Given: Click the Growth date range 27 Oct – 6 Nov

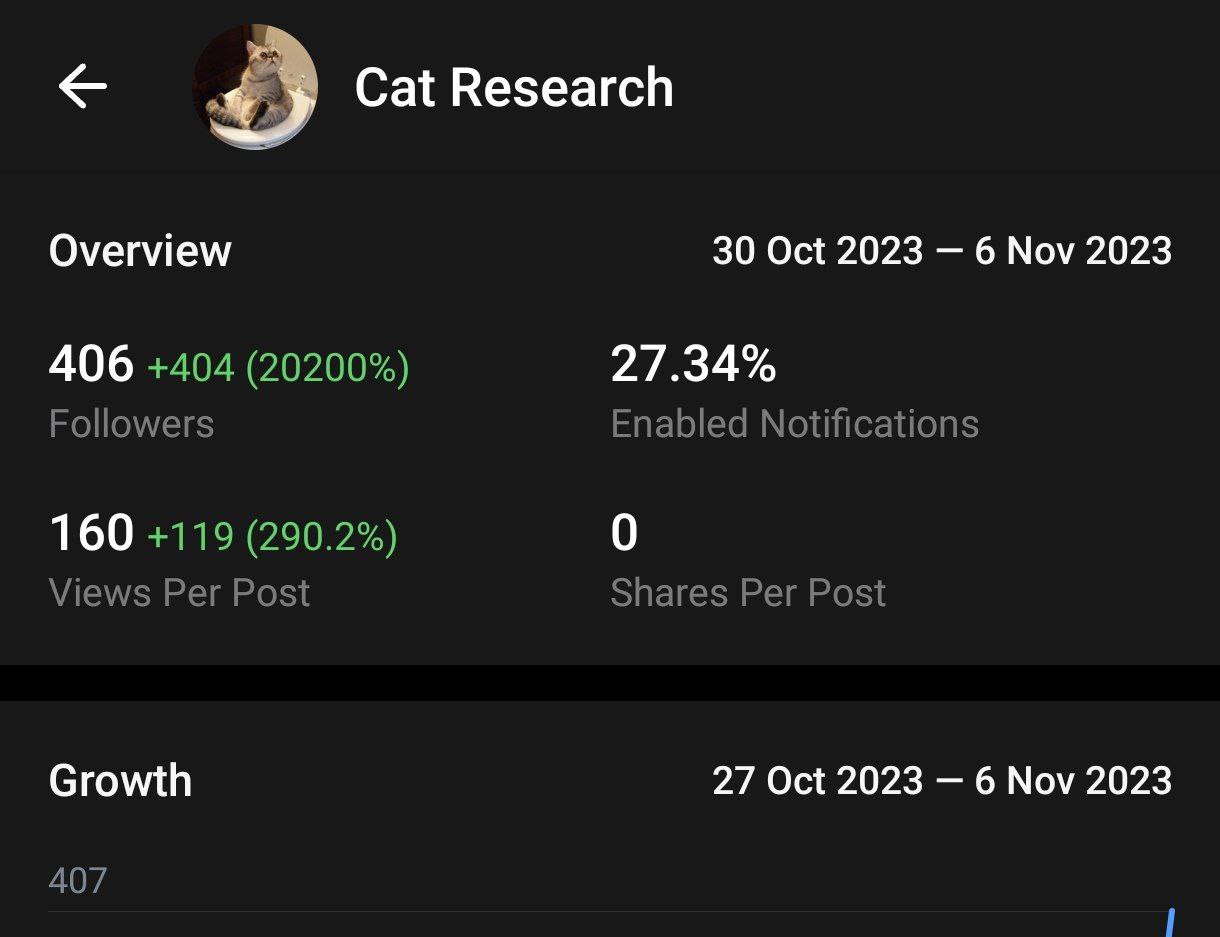Looking at the screenshot, I should pos(941,781).
